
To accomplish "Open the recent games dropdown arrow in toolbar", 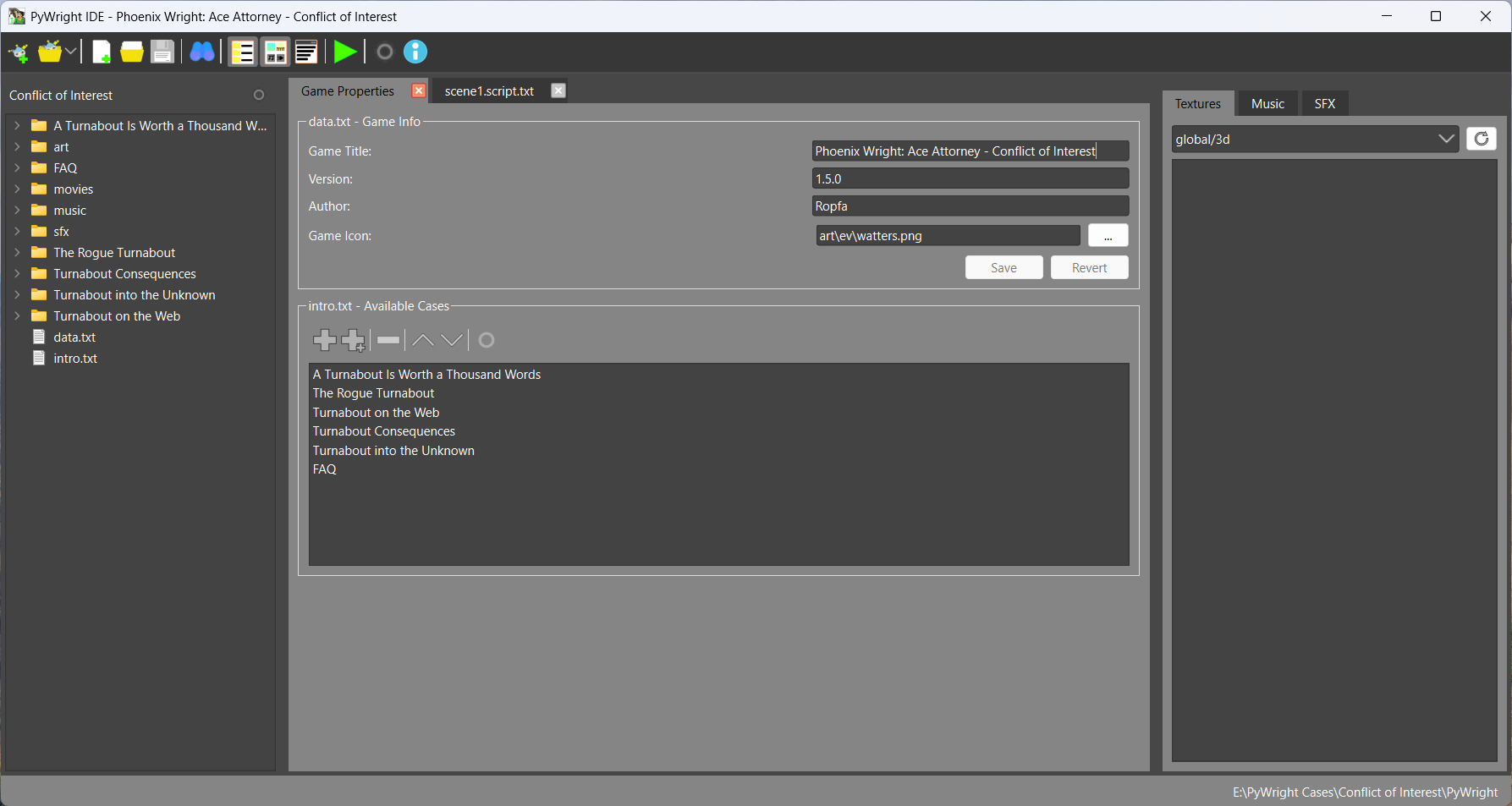I will (71, 52).
